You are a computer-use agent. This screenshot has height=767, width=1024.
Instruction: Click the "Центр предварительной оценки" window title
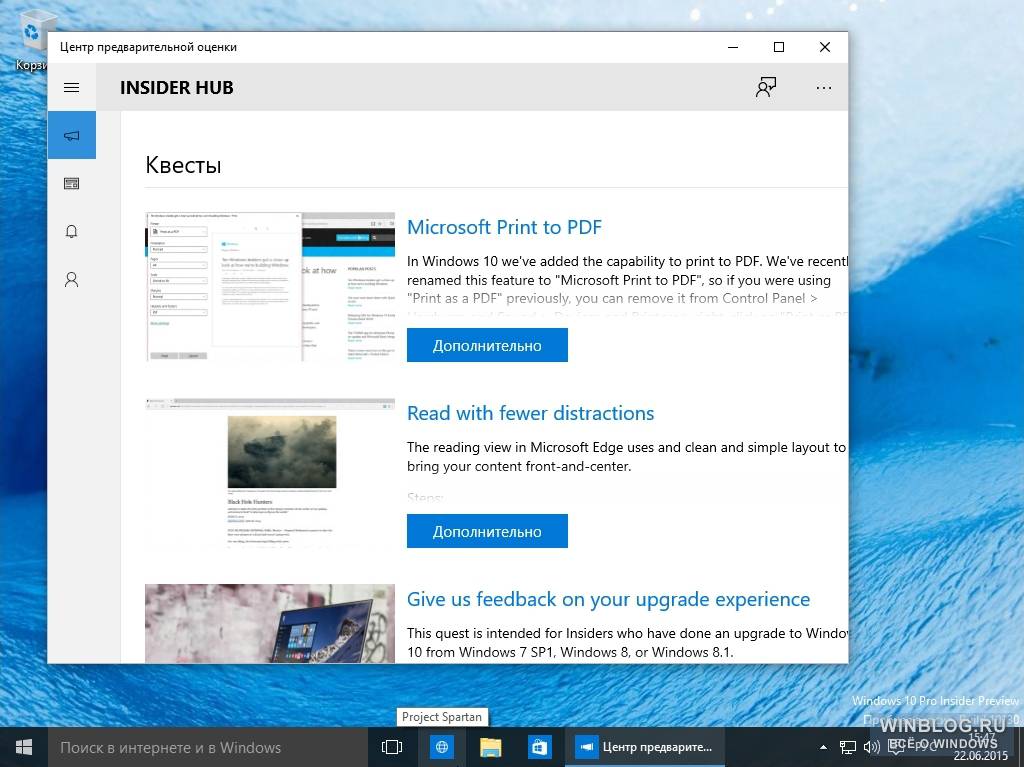pyautogui.click(x=148, y=47)
